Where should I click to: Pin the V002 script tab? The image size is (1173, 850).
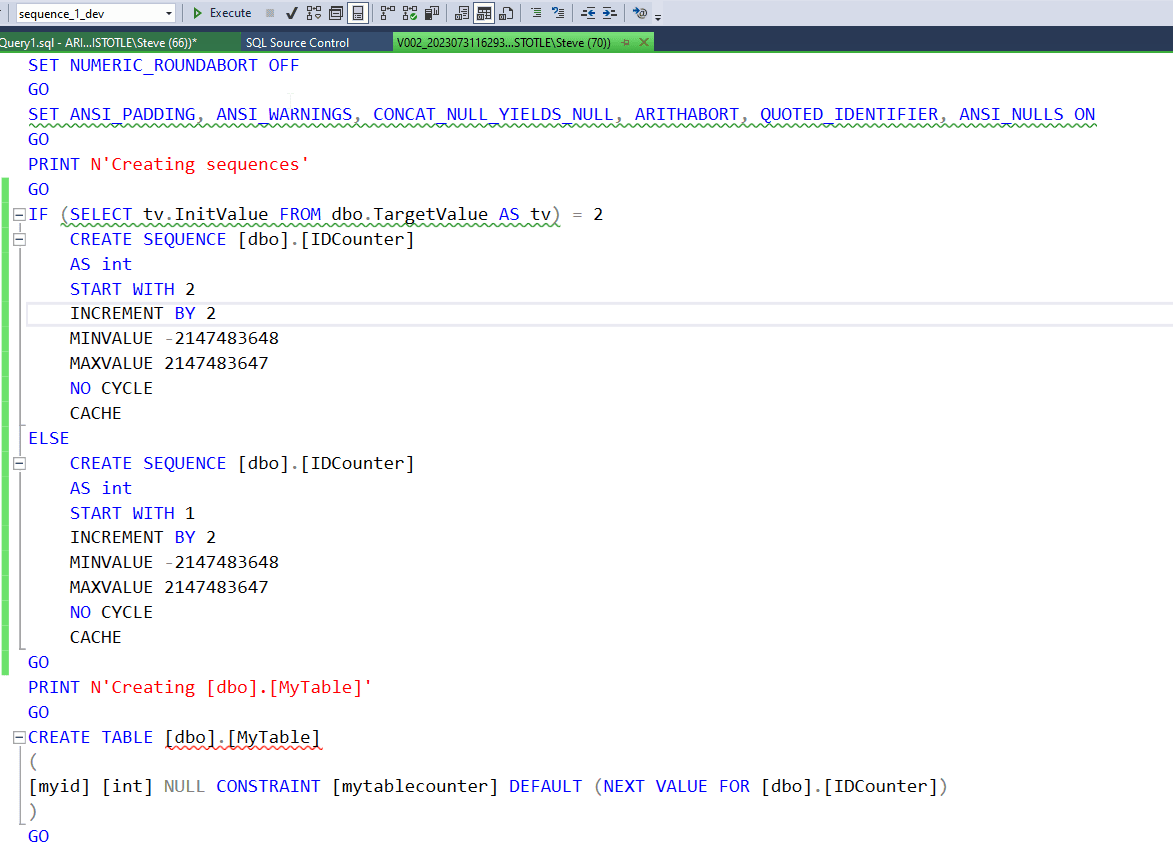click(x=625, y=43)
